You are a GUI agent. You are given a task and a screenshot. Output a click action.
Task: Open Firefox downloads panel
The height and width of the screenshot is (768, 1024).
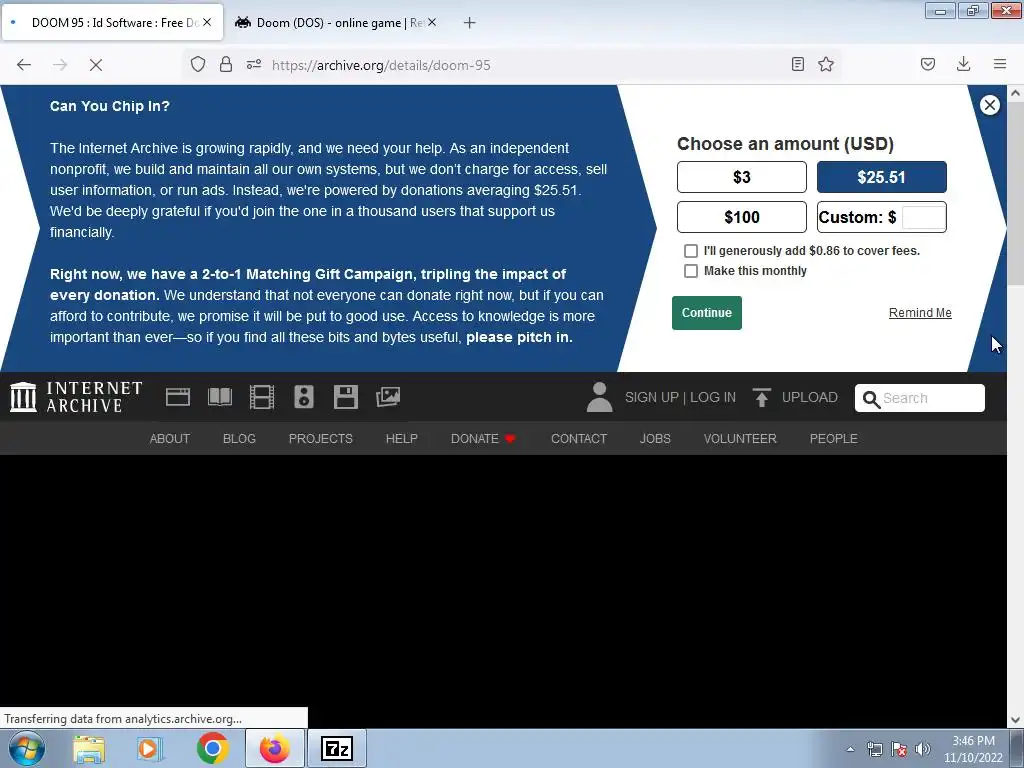click(963, 64)
